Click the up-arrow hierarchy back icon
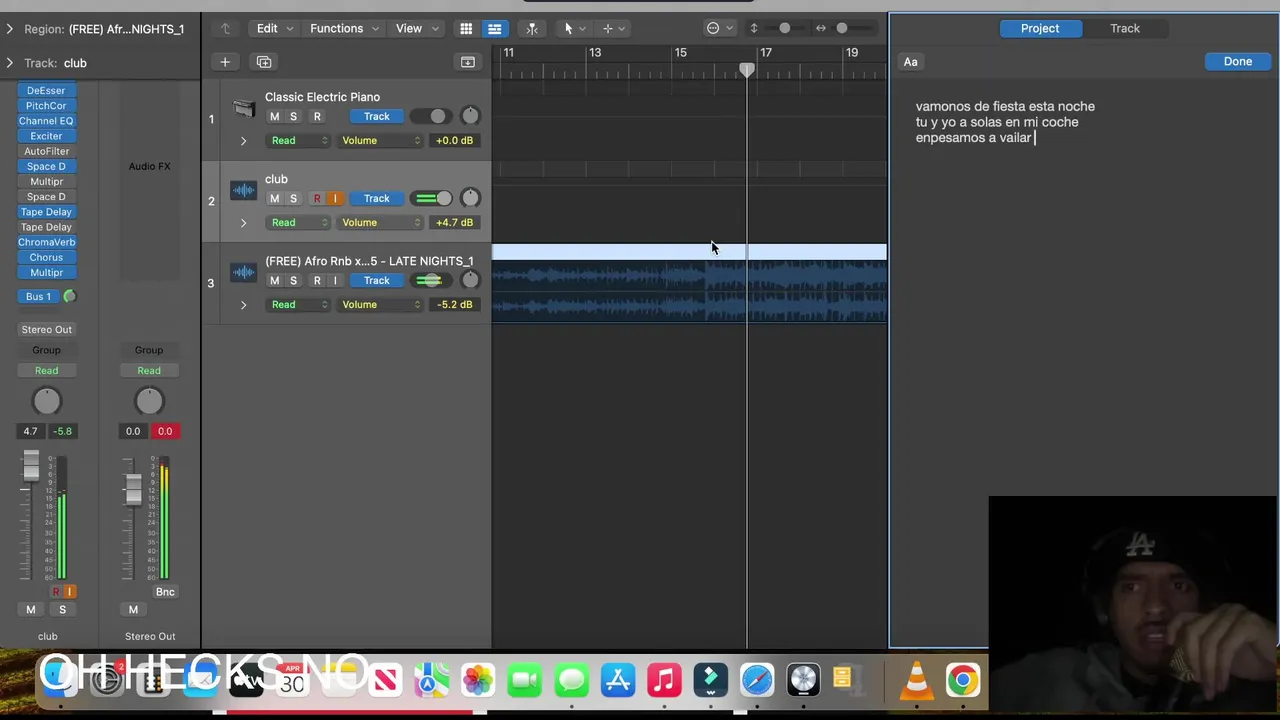1280x720 pixels. [225, 28]
